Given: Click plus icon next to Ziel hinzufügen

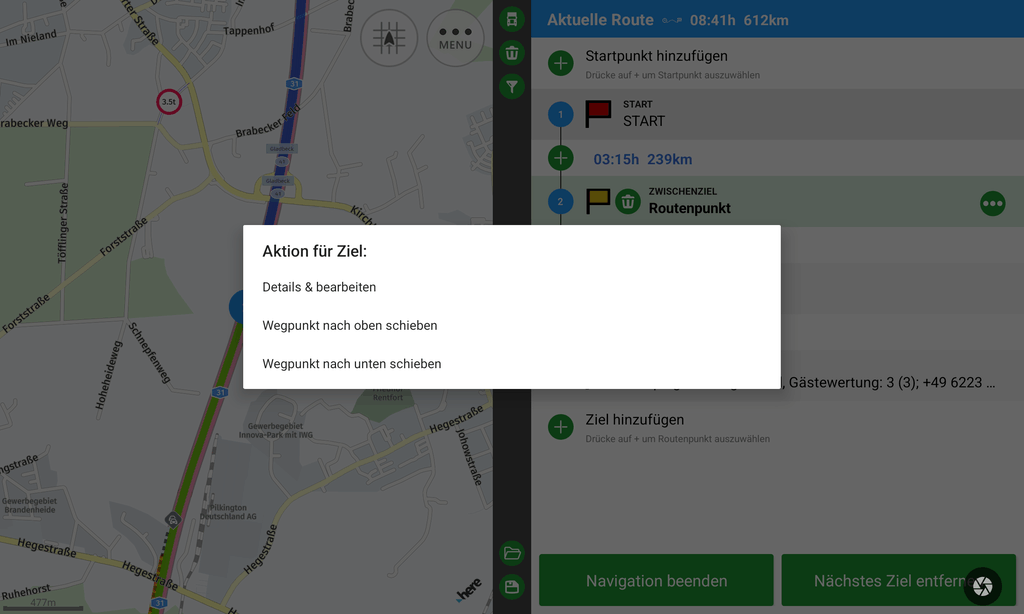Looking at the screenshot, I should click(x=560, y=427).
